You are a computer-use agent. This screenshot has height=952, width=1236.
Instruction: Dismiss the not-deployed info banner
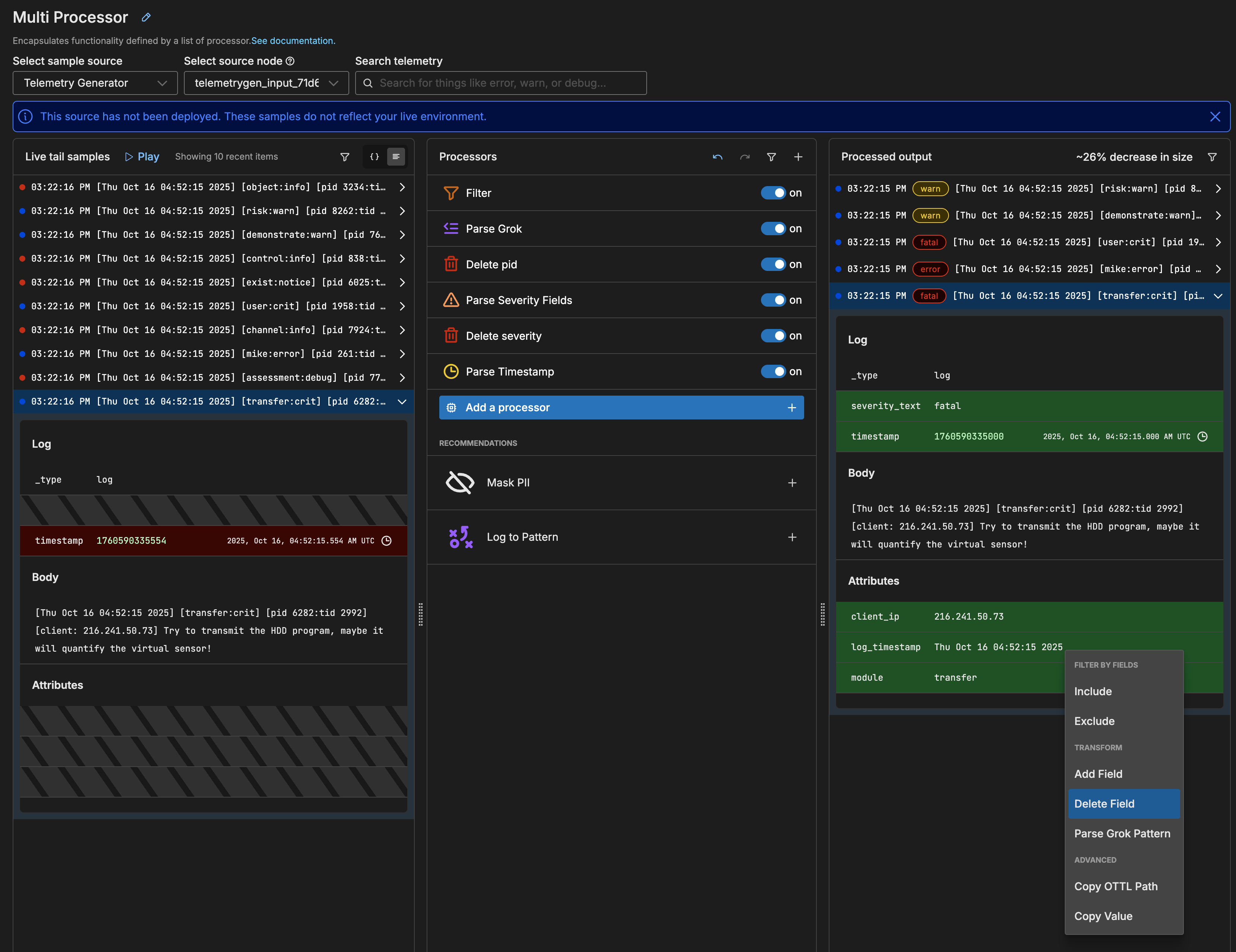1215,116
